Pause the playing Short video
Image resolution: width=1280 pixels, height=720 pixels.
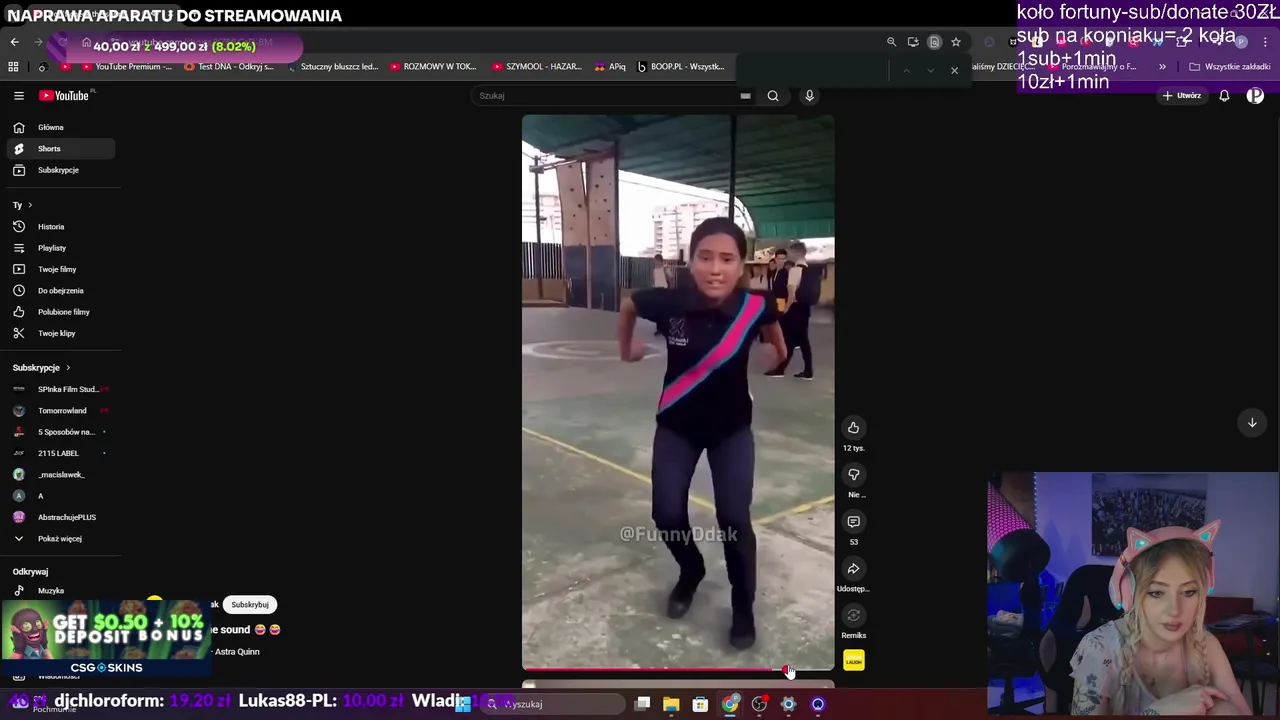click(678, 392)
